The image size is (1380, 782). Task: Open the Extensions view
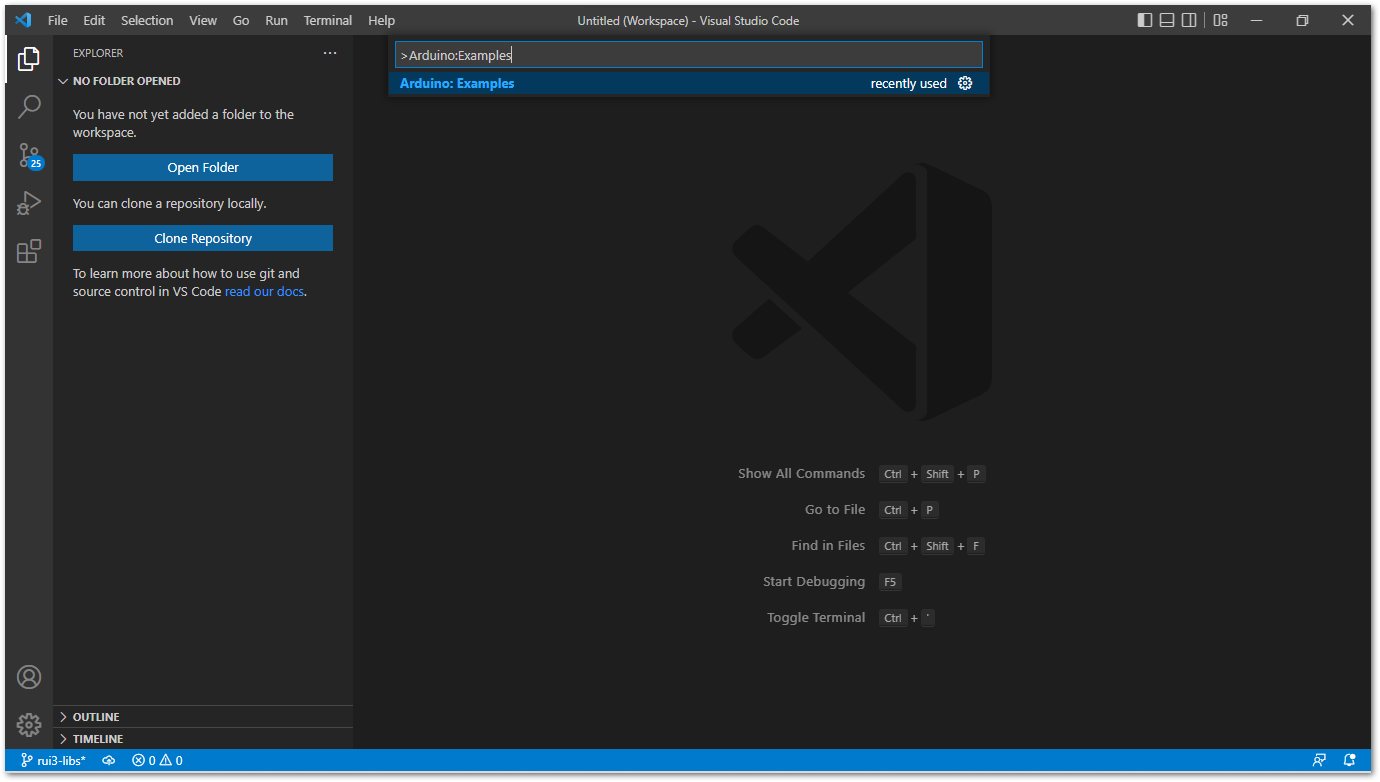point(29,251)
